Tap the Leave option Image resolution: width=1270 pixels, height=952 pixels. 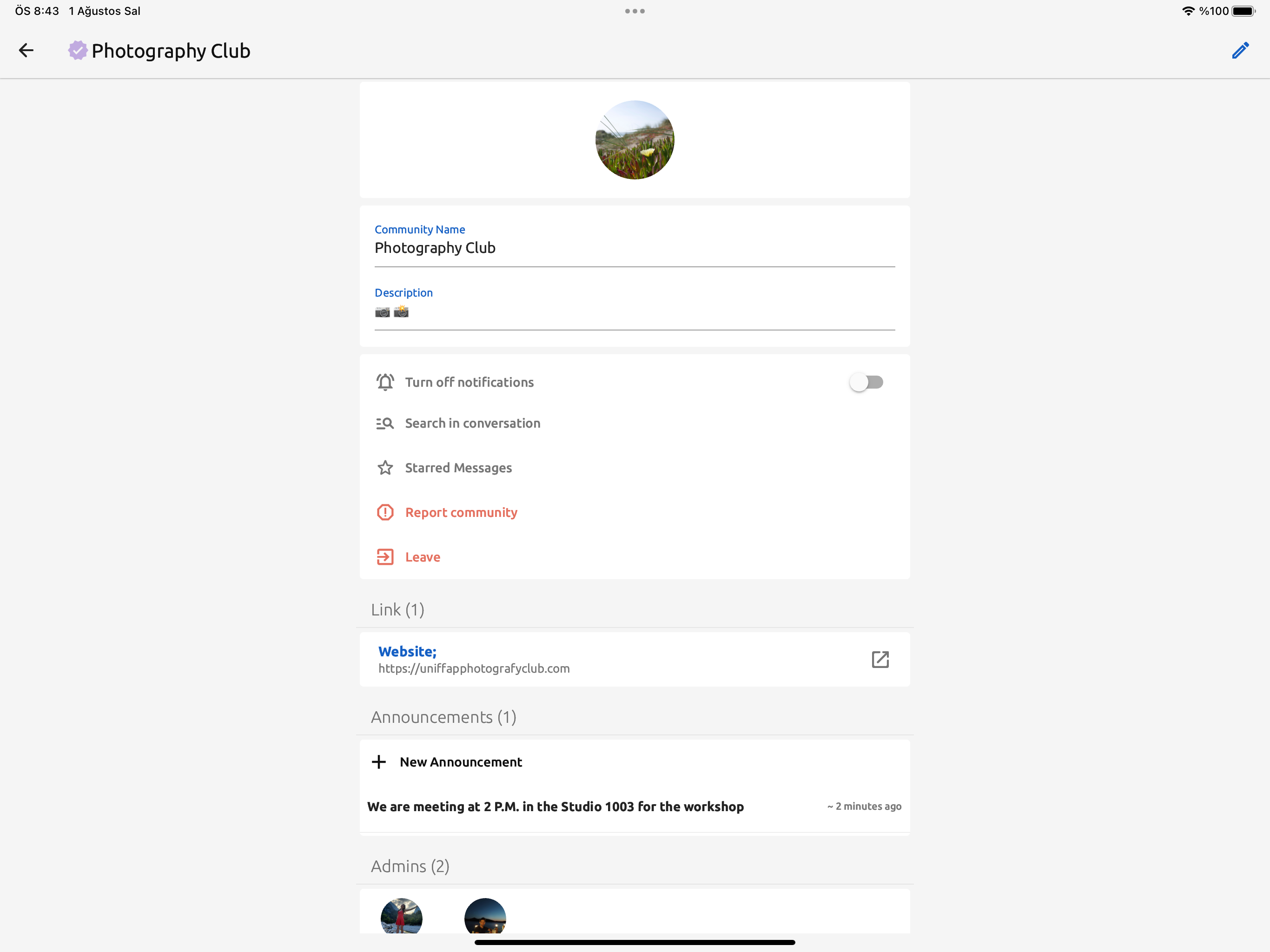(x=635, y=557)
